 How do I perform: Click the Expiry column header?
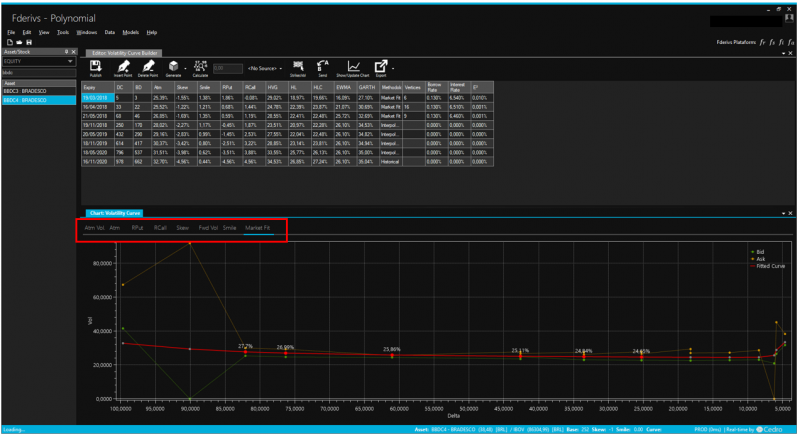89,87
